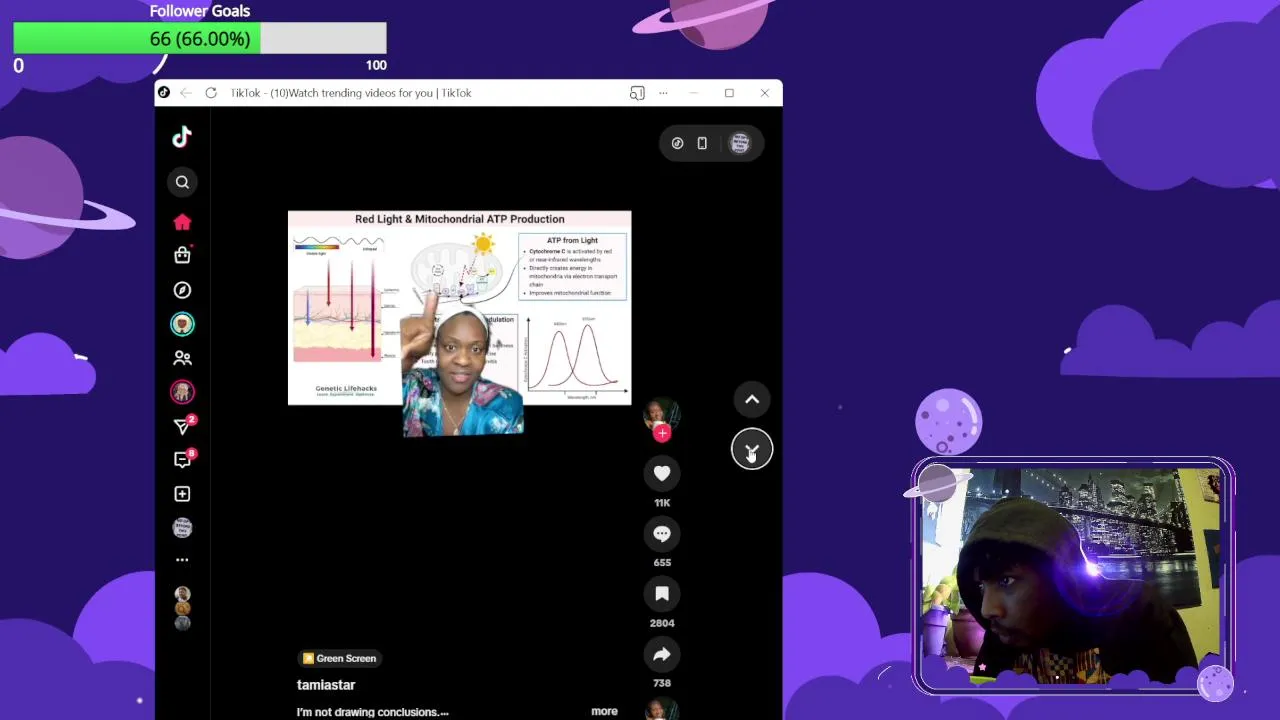Close the TikTok window
Viewport: 1280px width, 720px height.
click(765, 93)
